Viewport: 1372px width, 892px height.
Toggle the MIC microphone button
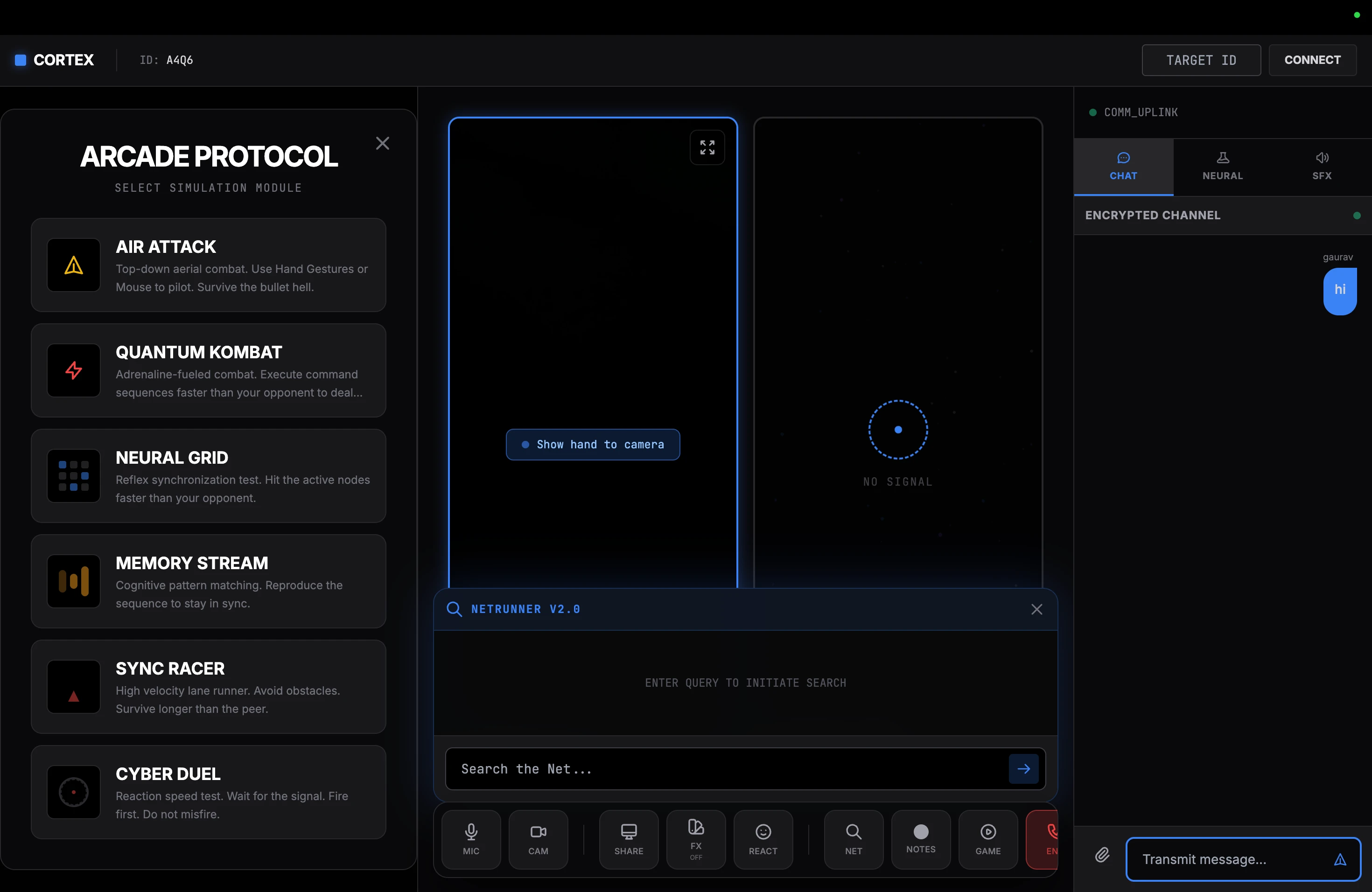(471, 839)
